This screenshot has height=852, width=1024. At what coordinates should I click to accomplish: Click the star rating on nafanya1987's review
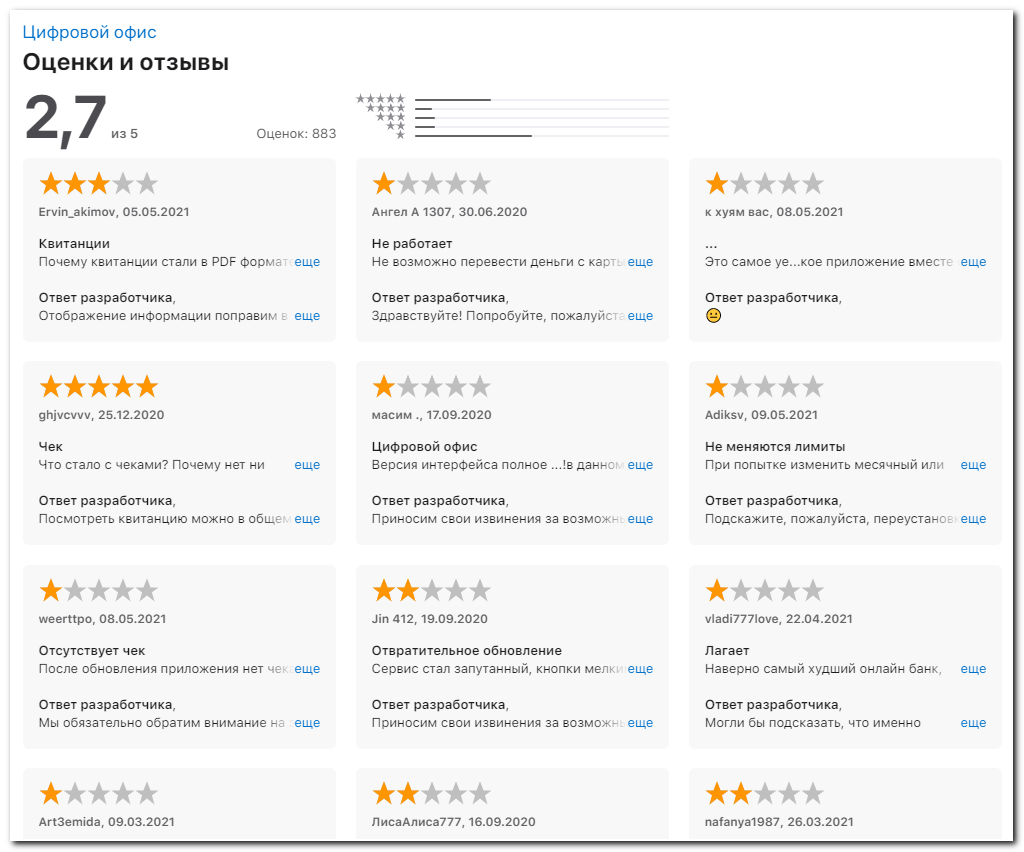tap(764, 794)
